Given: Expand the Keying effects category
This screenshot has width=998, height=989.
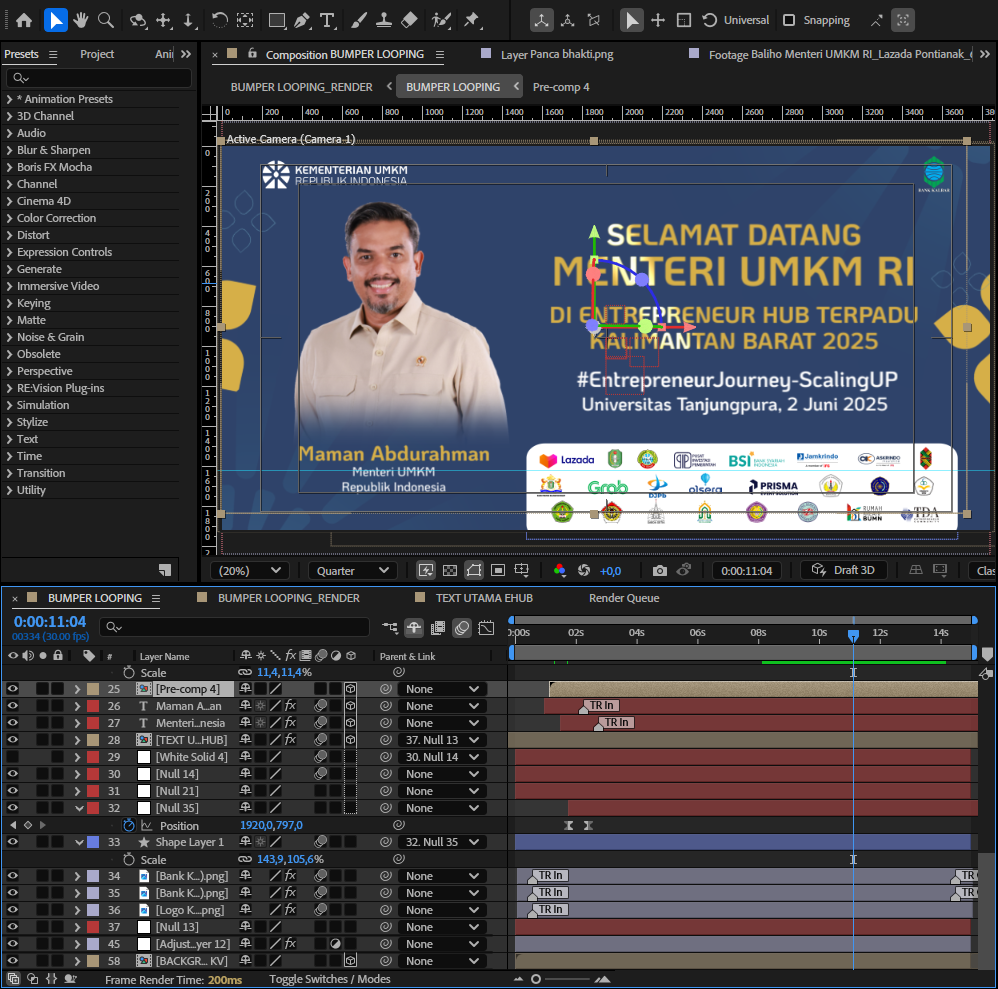Looking at the screenshot, I should click(10, 303).
